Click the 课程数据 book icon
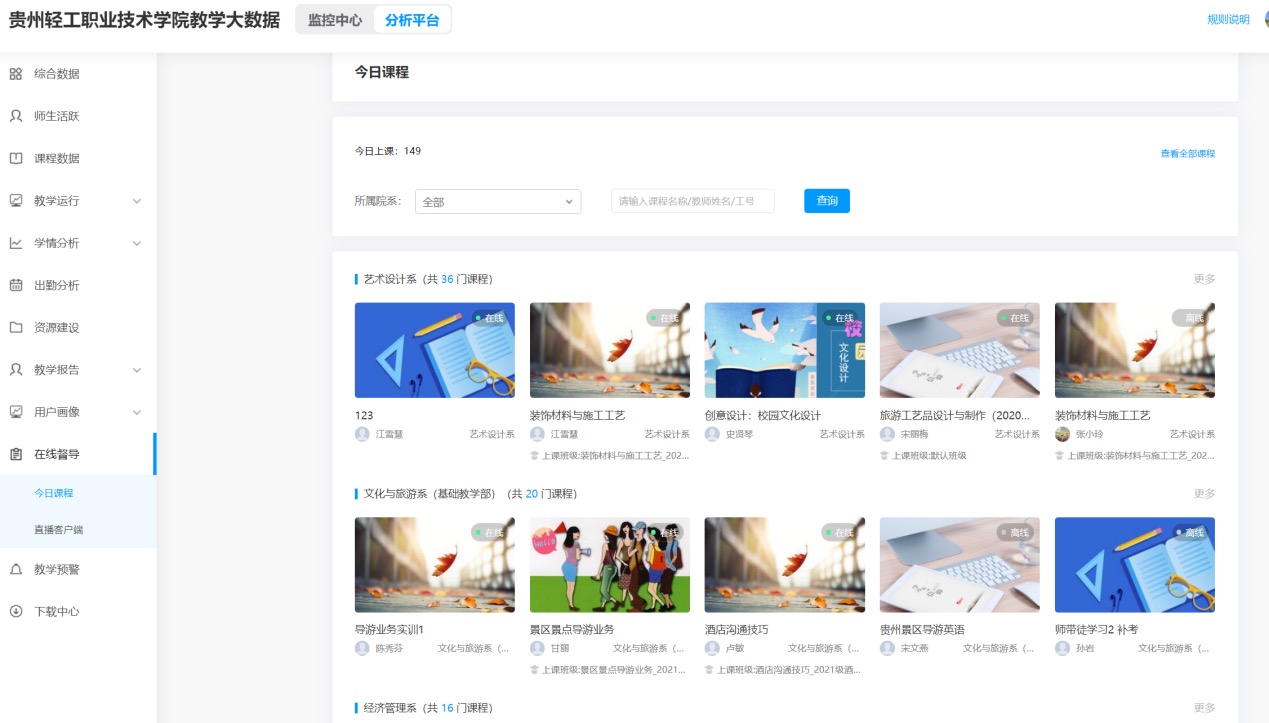The width and height of the screenshot is (1269, 723). [16, 158]
